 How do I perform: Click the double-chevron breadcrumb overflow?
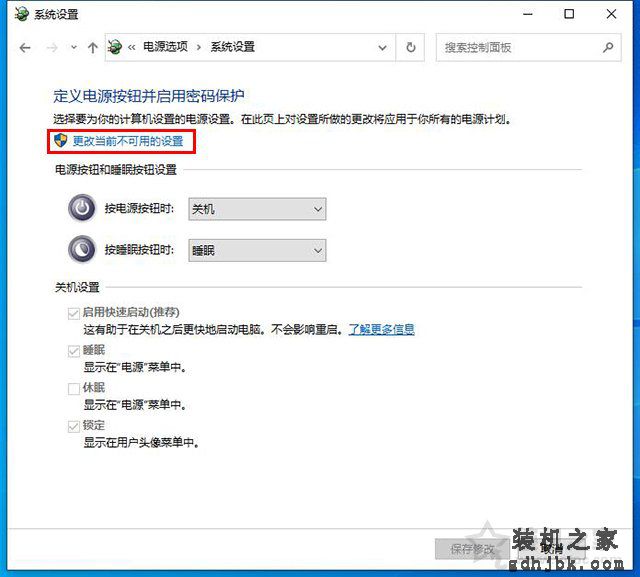pos(131,47)
